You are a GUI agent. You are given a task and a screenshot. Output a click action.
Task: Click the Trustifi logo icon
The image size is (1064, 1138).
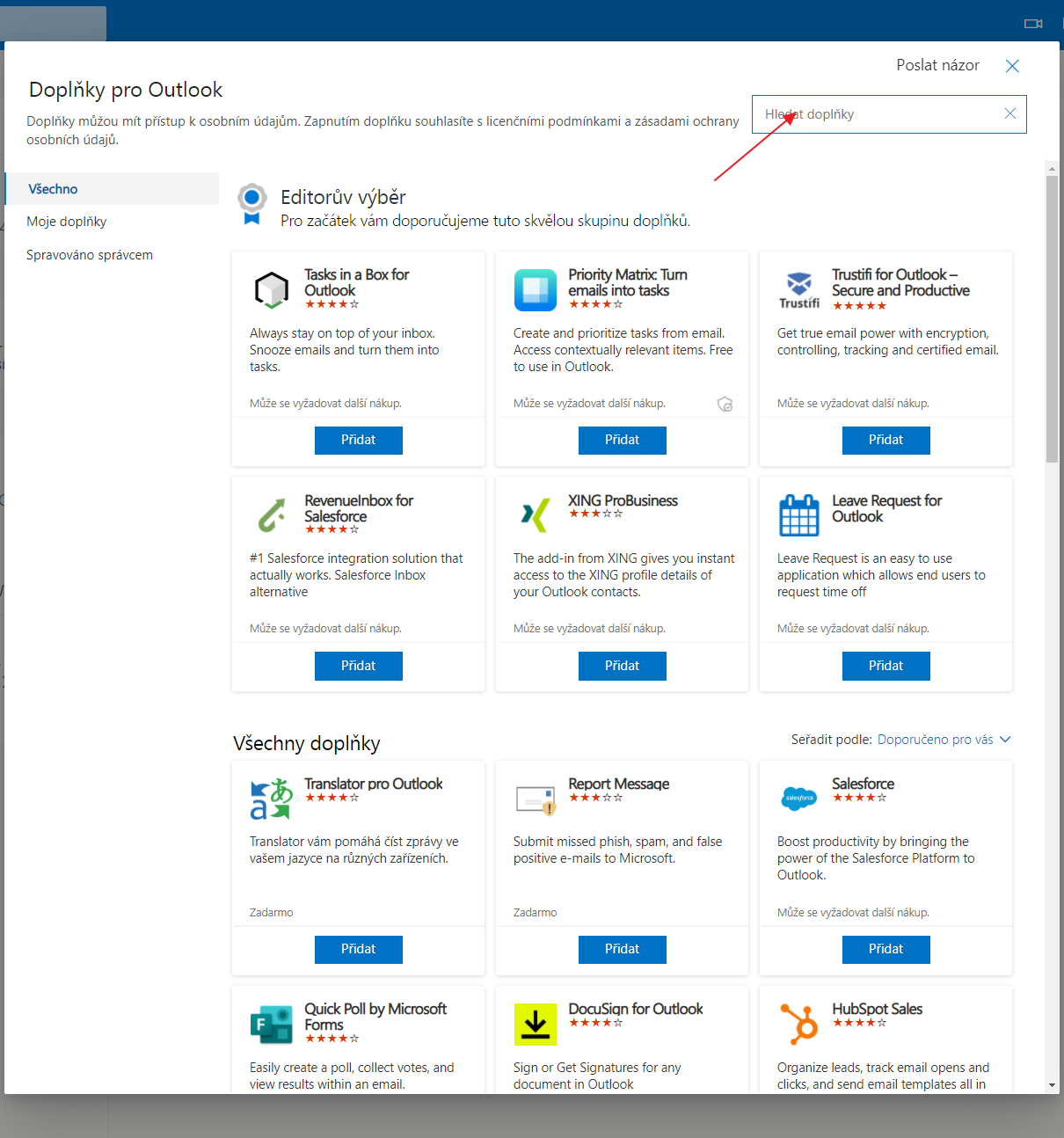tap(799, 290)
